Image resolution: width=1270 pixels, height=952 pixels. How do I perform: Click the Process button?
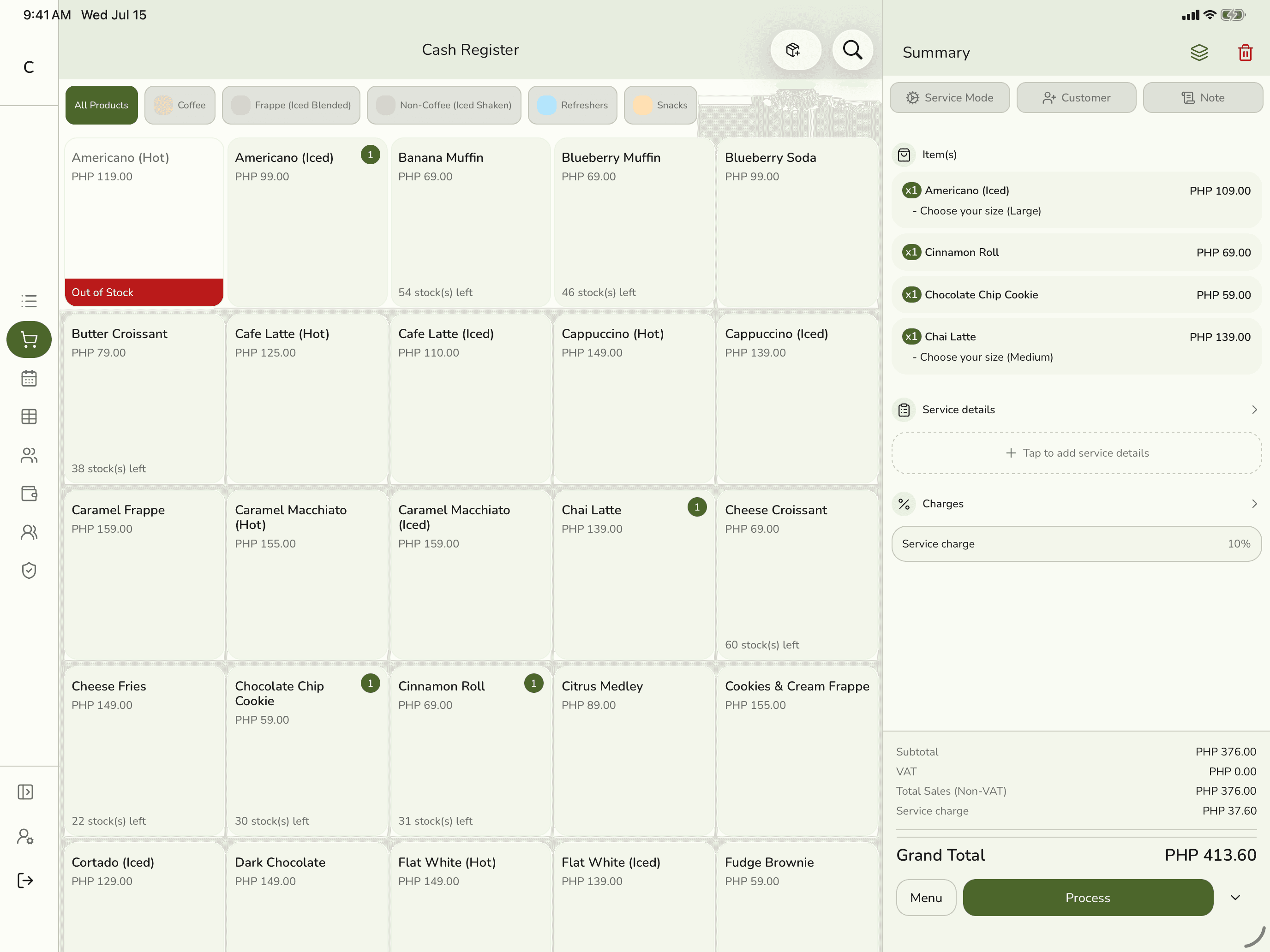(1087, 898)
